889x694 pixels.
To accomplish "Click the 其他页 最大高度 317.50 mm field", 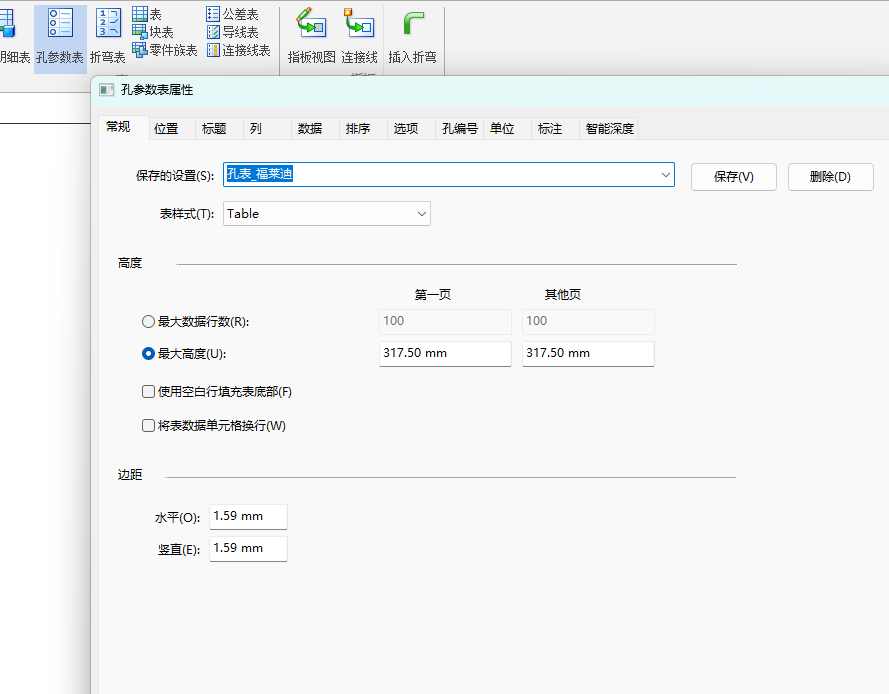I will [588, 353].
